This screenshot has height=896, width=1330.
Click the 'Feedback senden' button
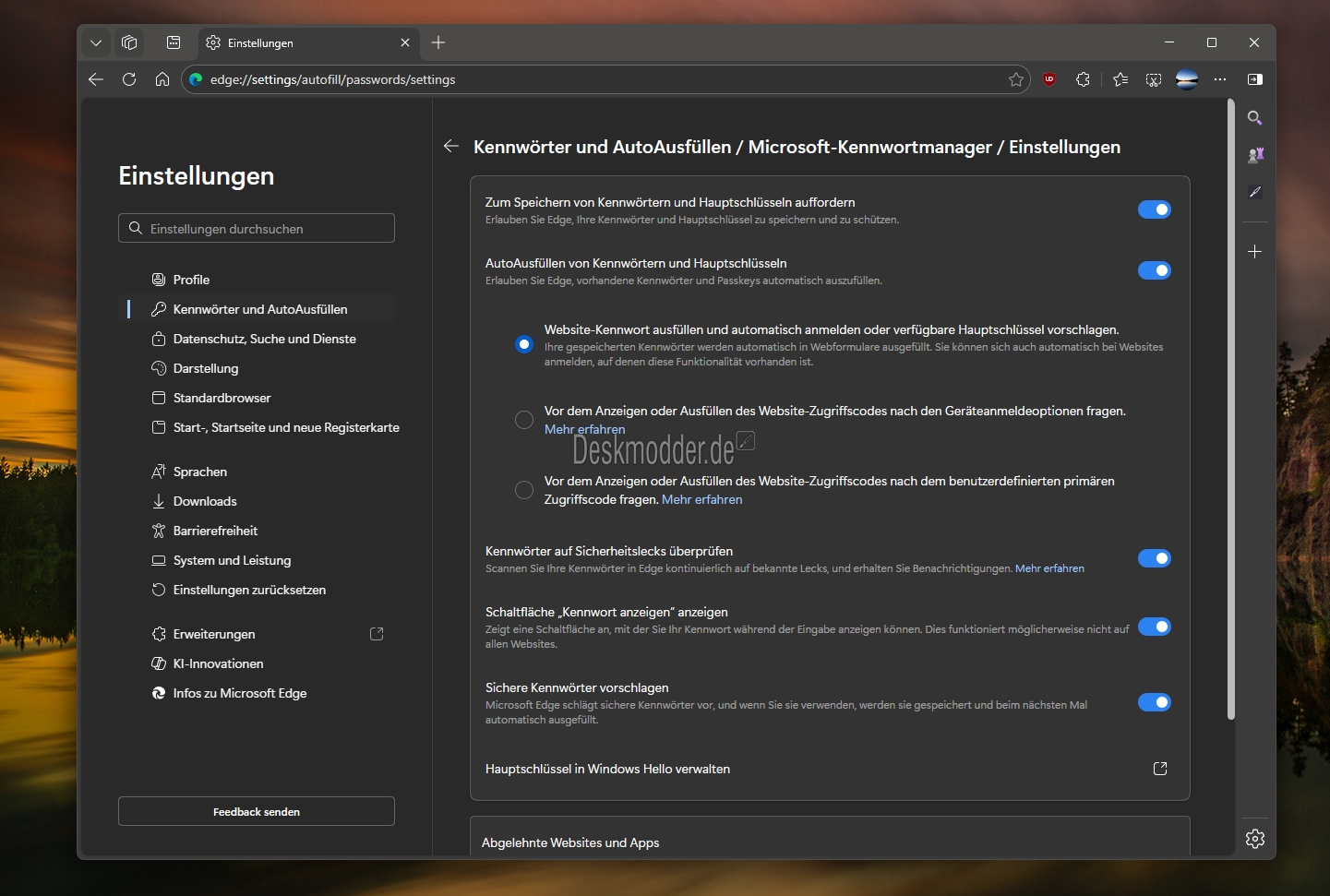257,811
